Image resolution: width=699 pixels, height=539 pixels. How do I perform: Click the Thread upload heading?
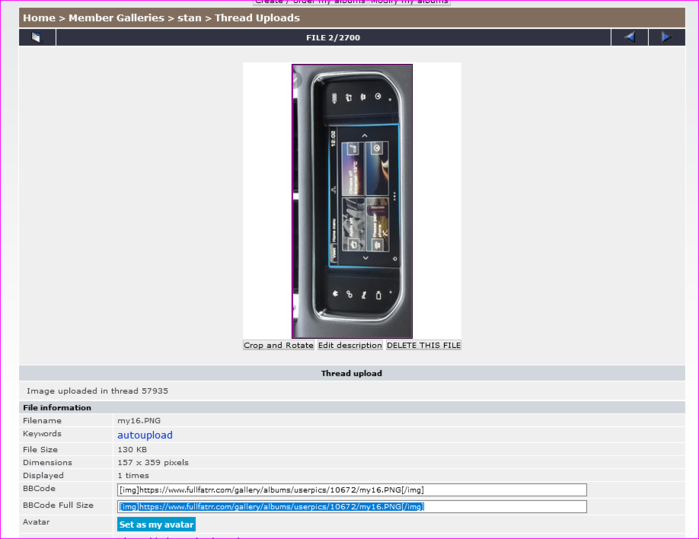(351, 373)
